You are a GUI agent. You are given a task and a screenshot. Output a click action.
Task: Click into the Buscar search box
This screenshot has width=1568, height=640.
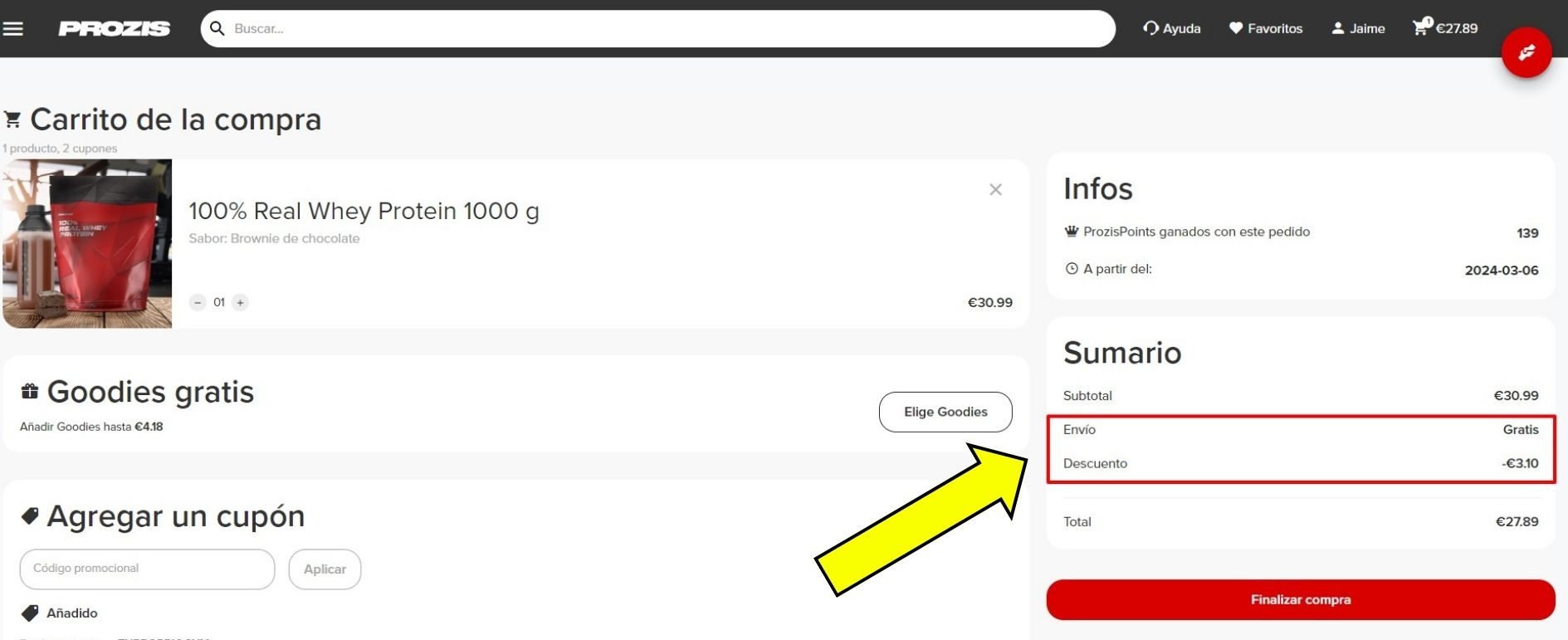coord(664,29)
